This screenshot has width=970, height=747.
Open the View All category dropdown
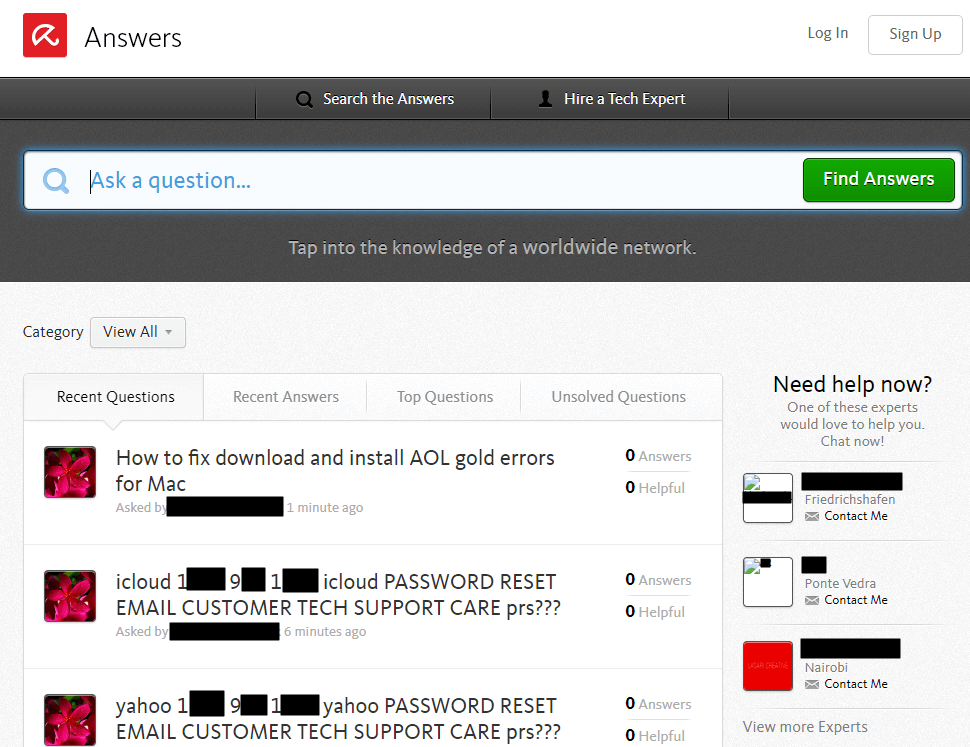click(137, 331)
